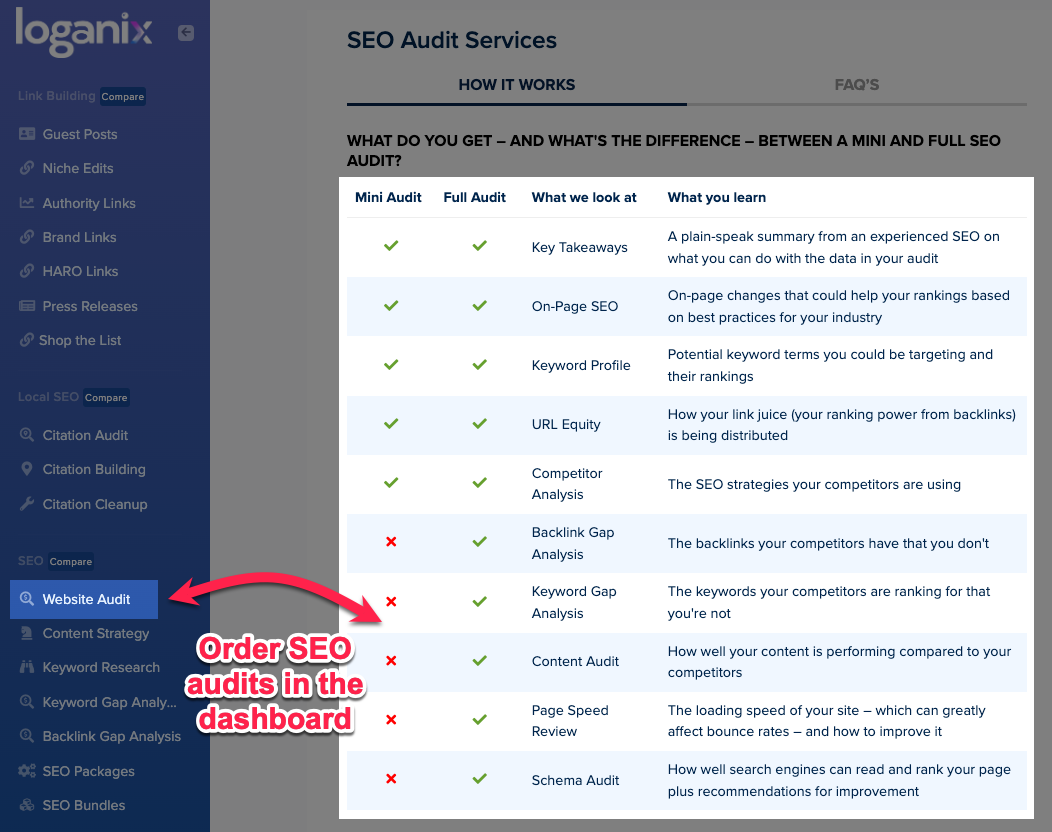
Task: Click the SEO Bundles cubes icon
Action: tap(27, 805)
